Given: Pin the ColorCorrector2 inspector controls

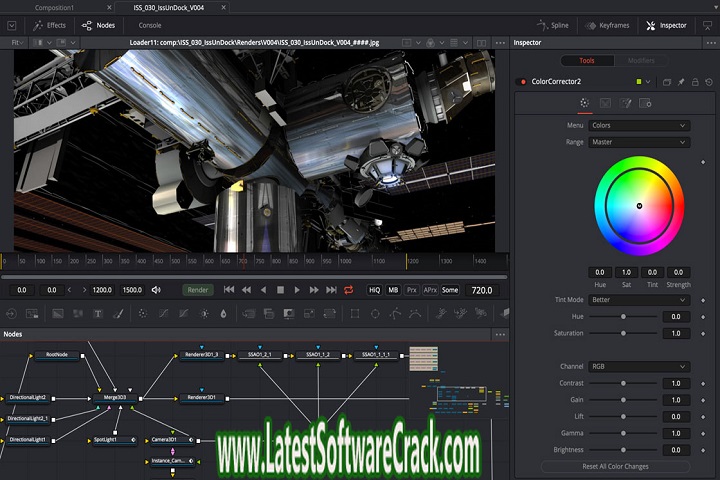Looking at the screenshot, I should click(681, 82).
